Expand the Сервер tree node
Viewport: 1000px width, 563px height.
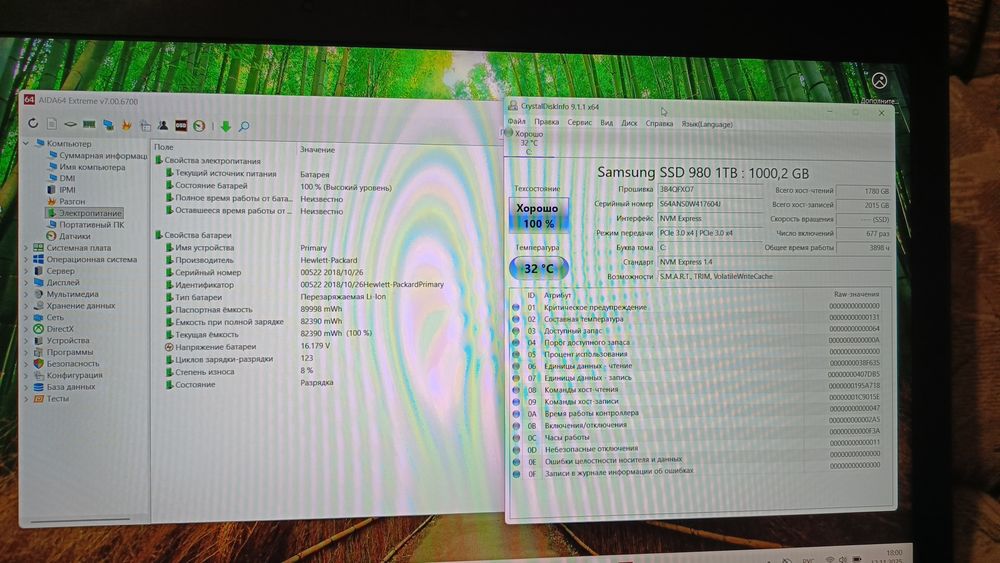tap(26, 271)
